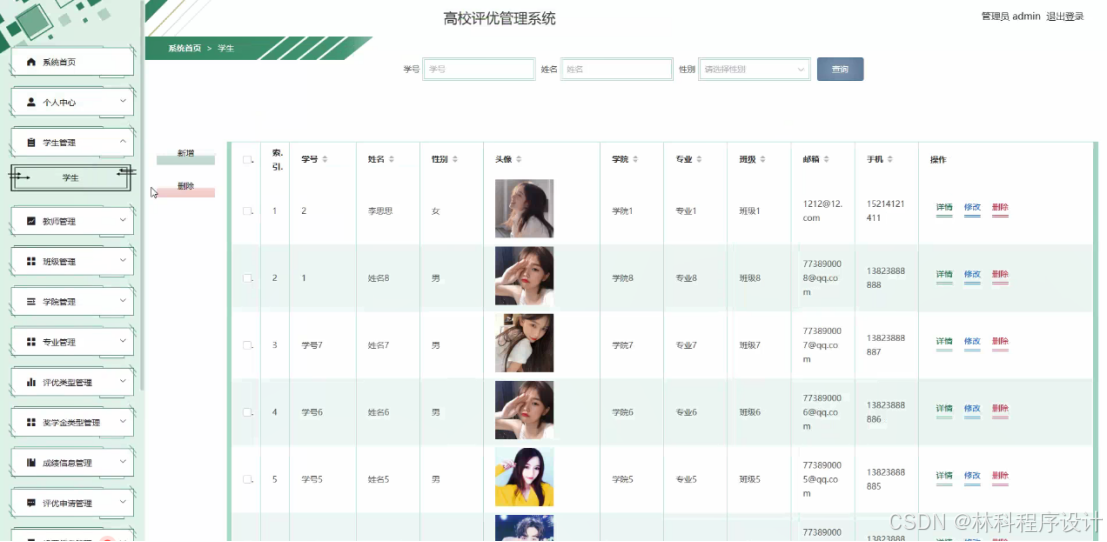The image size is (1107, 542).
Task: Sort by 姓名 column arrows
Action: pyautogui.click(x=391, y=159)
